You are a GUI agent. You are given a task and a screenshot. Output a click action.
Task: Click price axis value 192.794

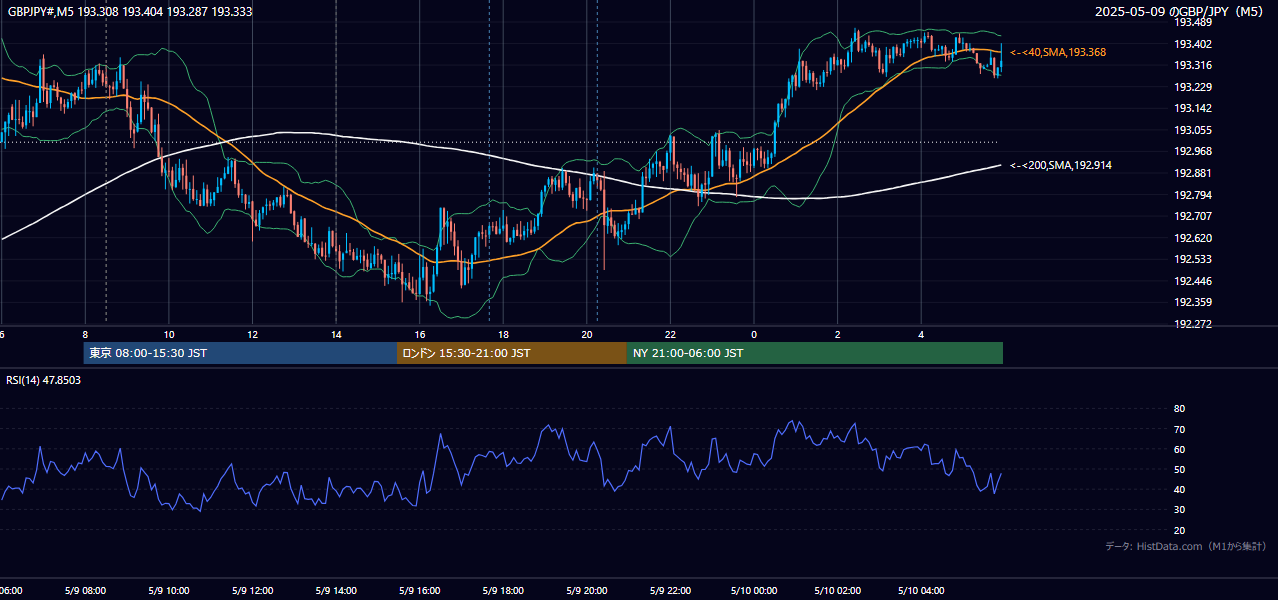click(1193, 195)
